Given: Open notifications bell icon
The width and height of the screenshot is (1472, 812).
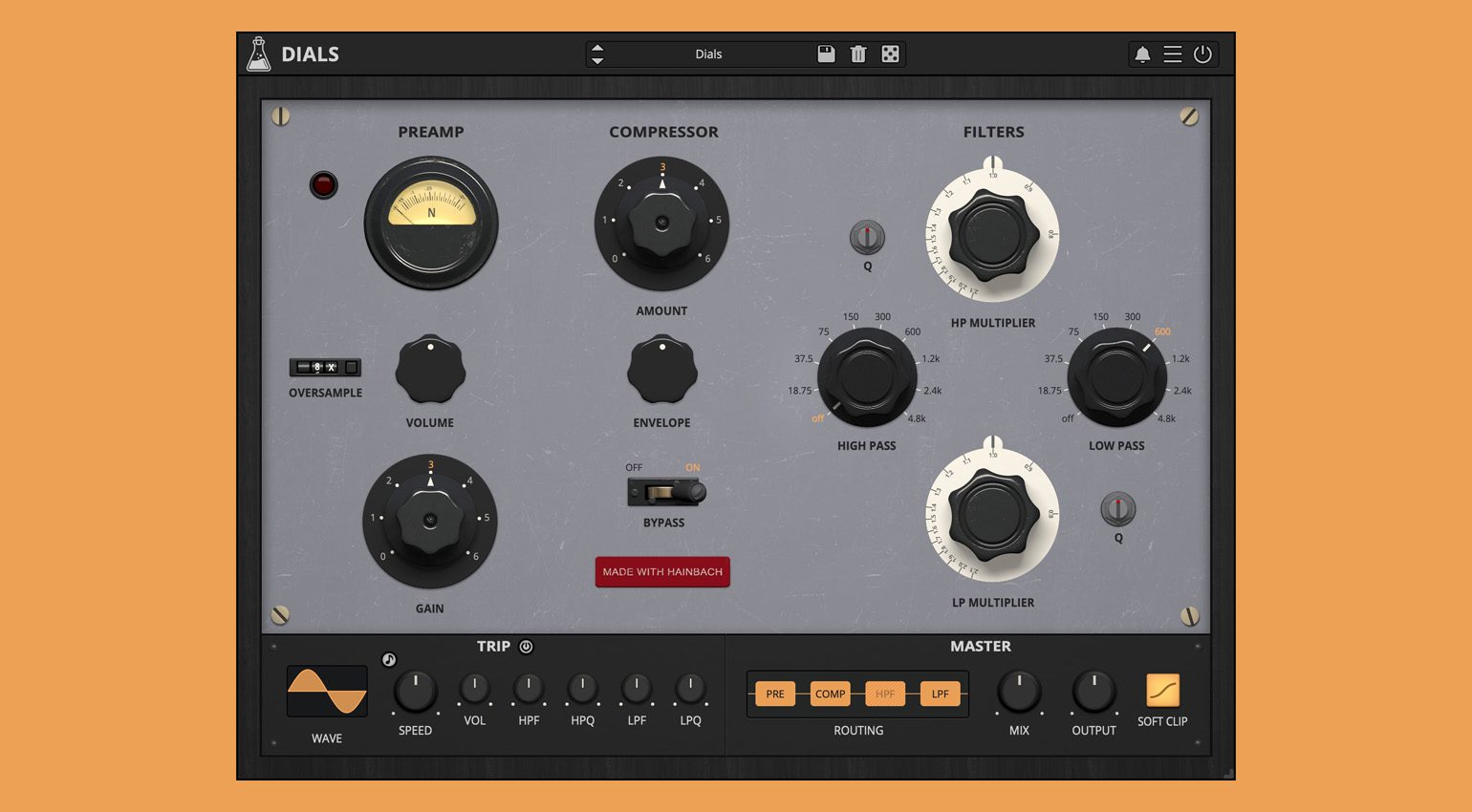Looking at the screenshot, I should [x=1141, y=54].
